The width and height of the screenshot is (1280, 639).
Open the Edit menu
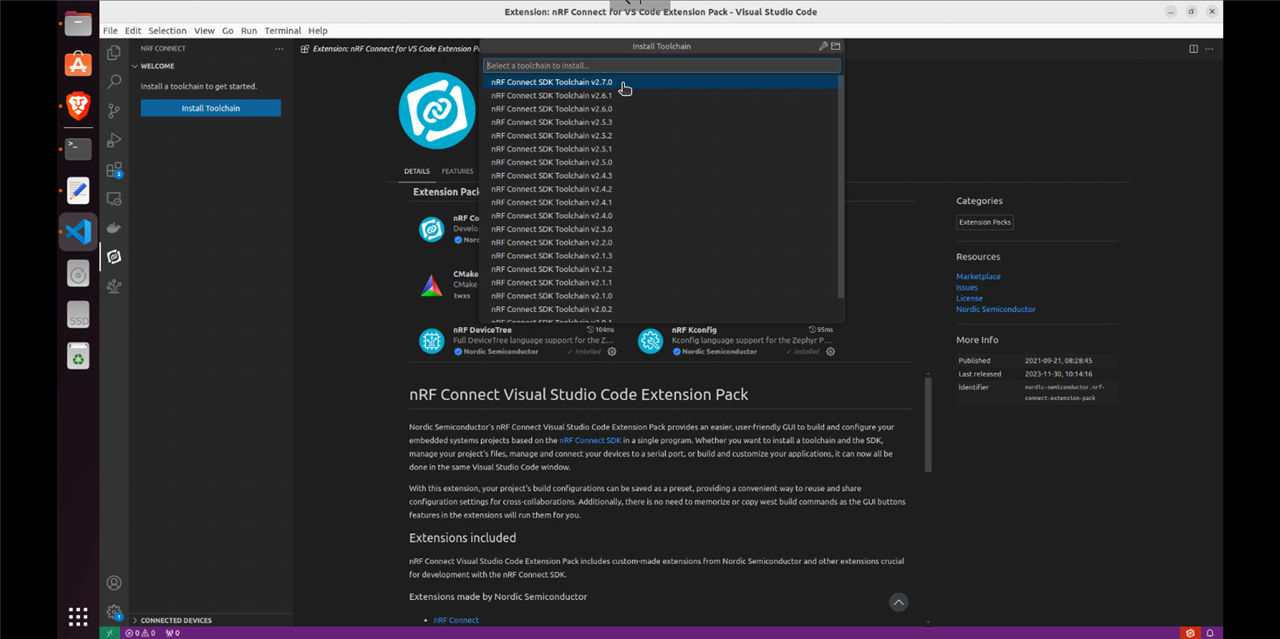tap(133, 31)
